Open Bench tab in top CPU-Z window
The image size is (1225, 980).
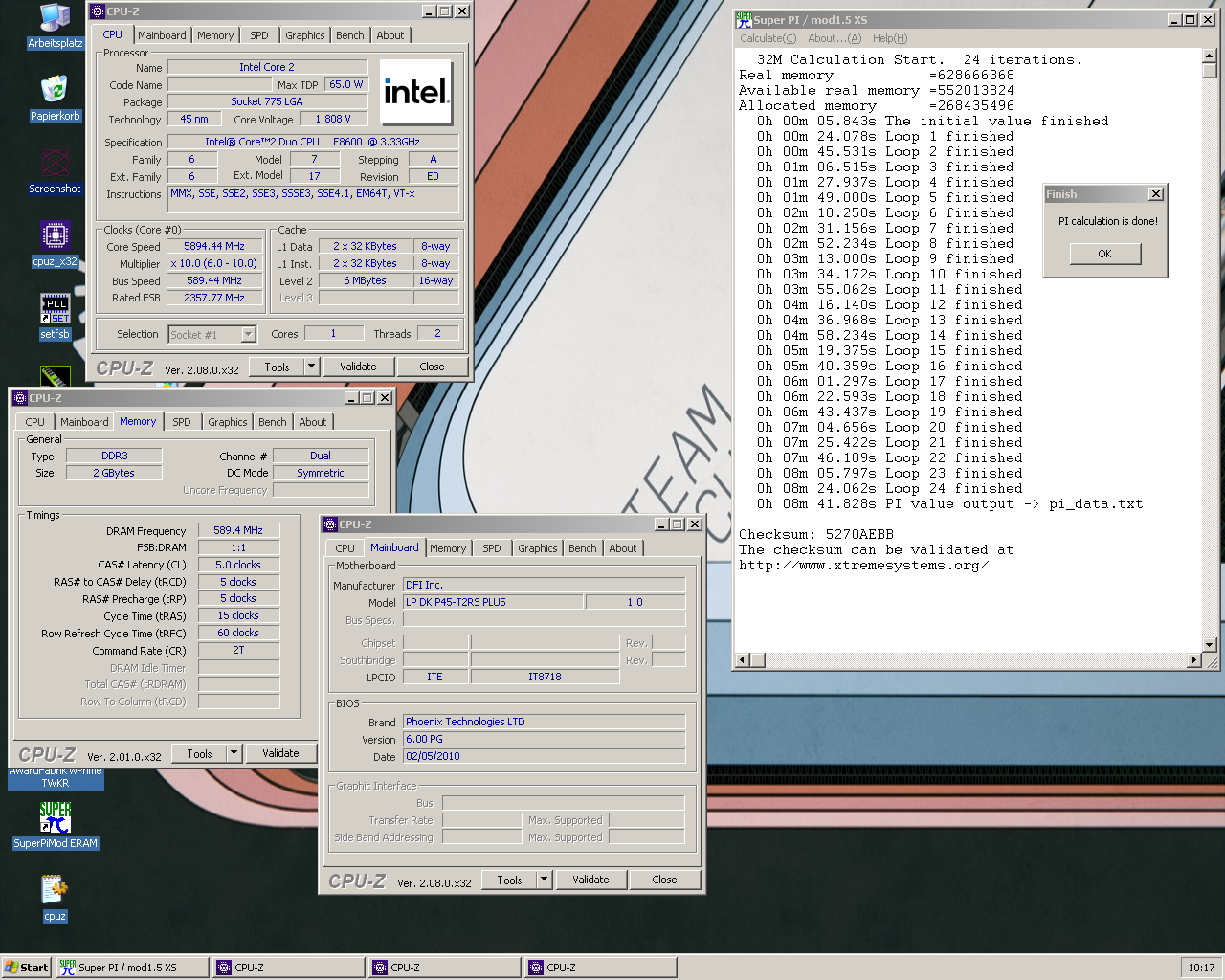click(350, 35)
